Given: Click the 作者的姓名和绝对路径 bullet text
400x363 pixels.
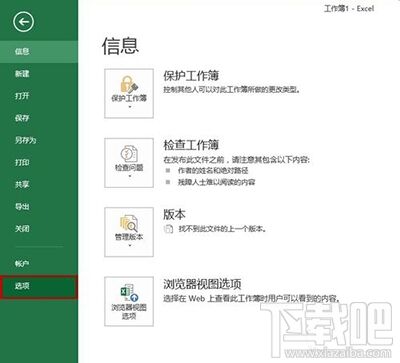Looking at the screenshot, I should click(x=213, y=171).
